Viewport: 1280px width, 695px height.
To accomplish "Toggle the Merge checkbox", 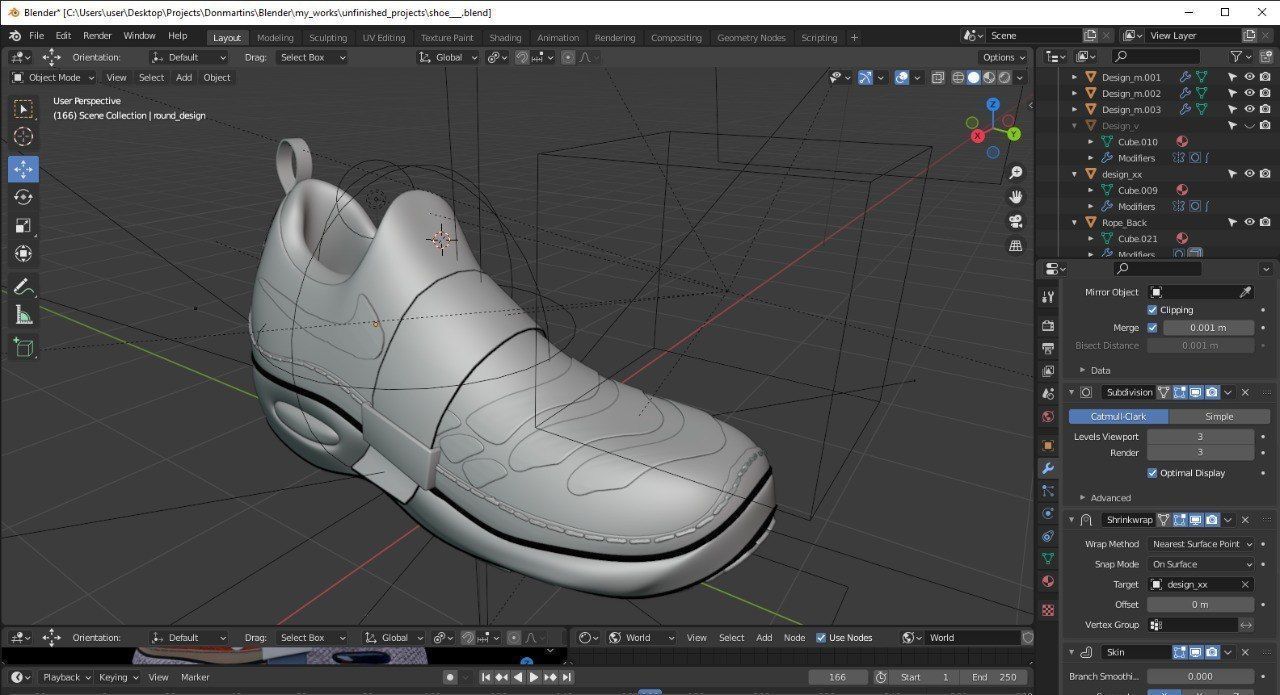I will [x=1152, y=328].
